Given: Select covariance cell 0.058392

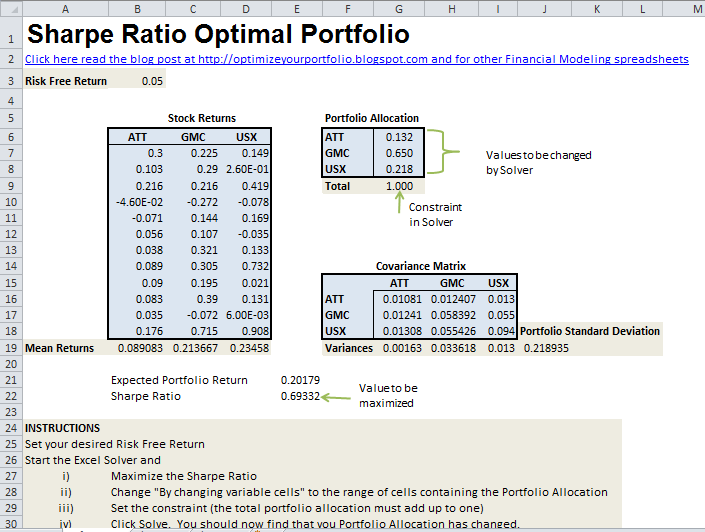Looking at the screenshot, I should point(453,315).
